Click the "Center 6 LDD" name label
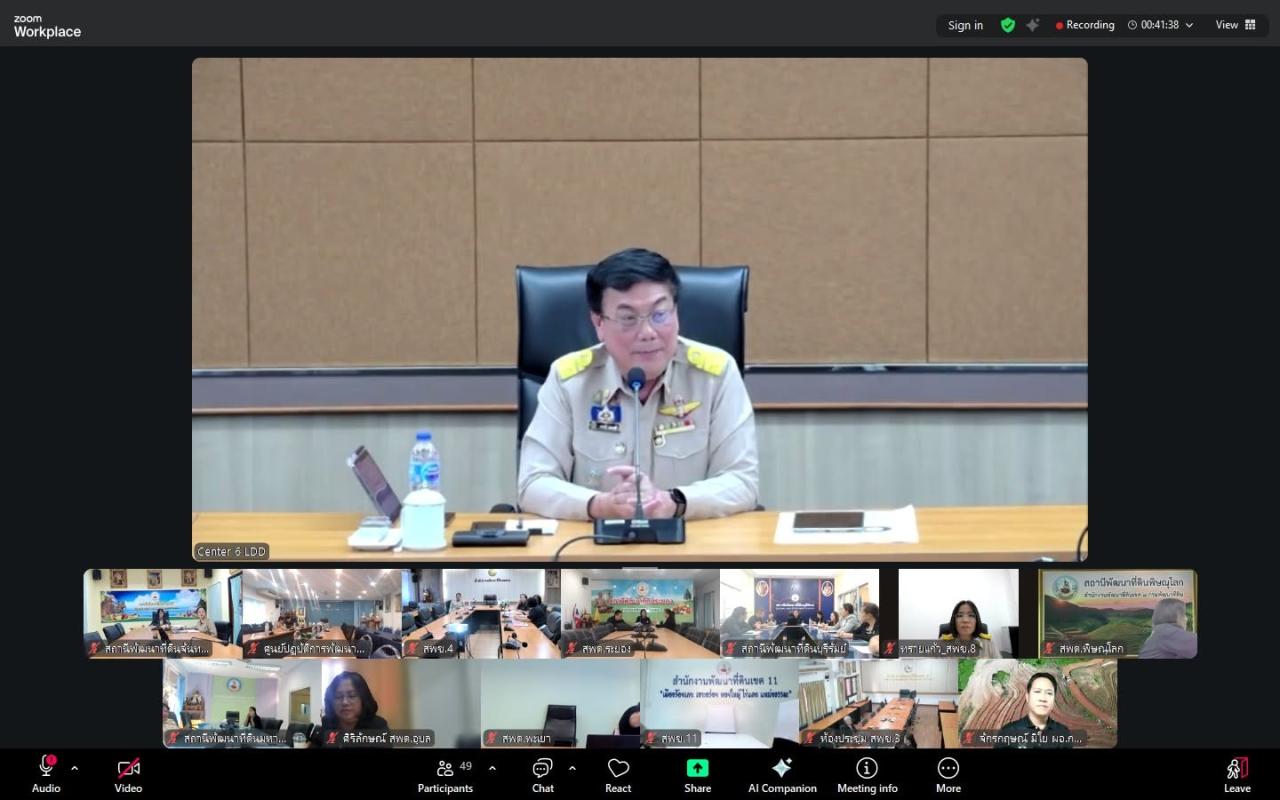1280x800 pixels. (232, 552)
